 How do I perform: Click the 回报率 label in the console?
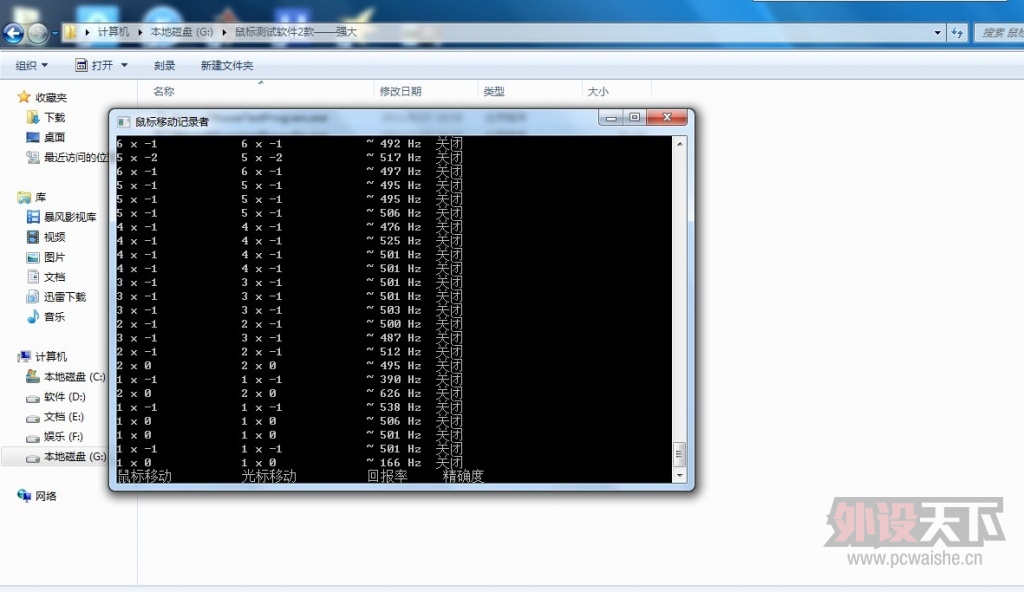coord(387,476)
